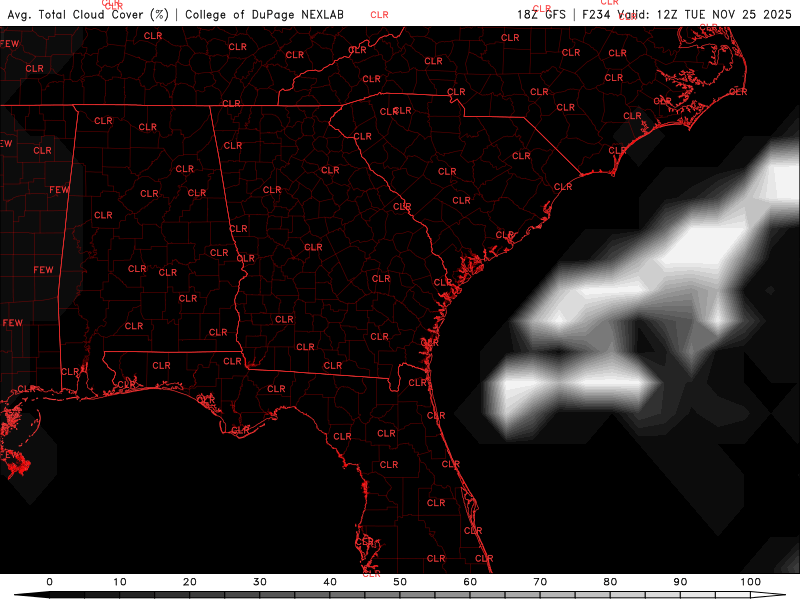Image resolution: width=800 pixels, height=600 pixels.
Task: Click the "College of DuPage NEXLAB" label
Action: (264, 14)
